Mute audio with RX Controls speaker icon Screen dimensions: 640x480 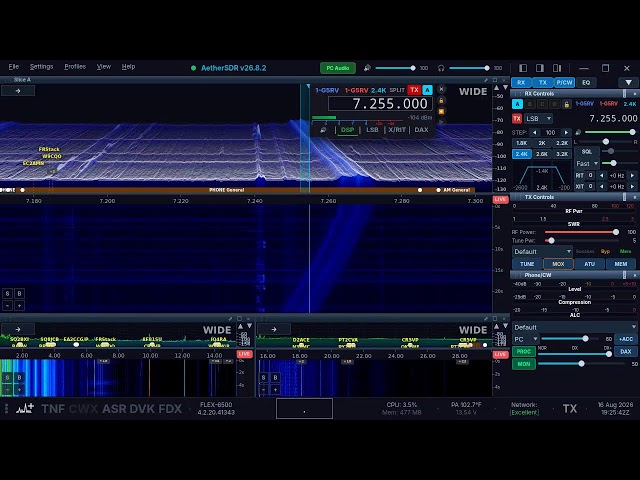[578, 133]
